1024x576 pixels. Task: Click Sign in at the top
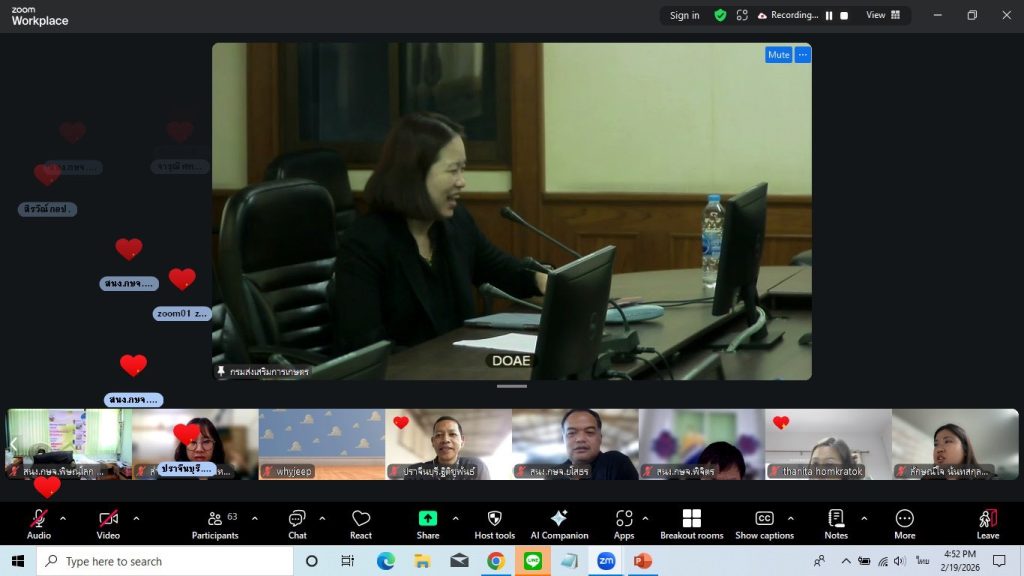pyautogui.click(x=684, y=15)
